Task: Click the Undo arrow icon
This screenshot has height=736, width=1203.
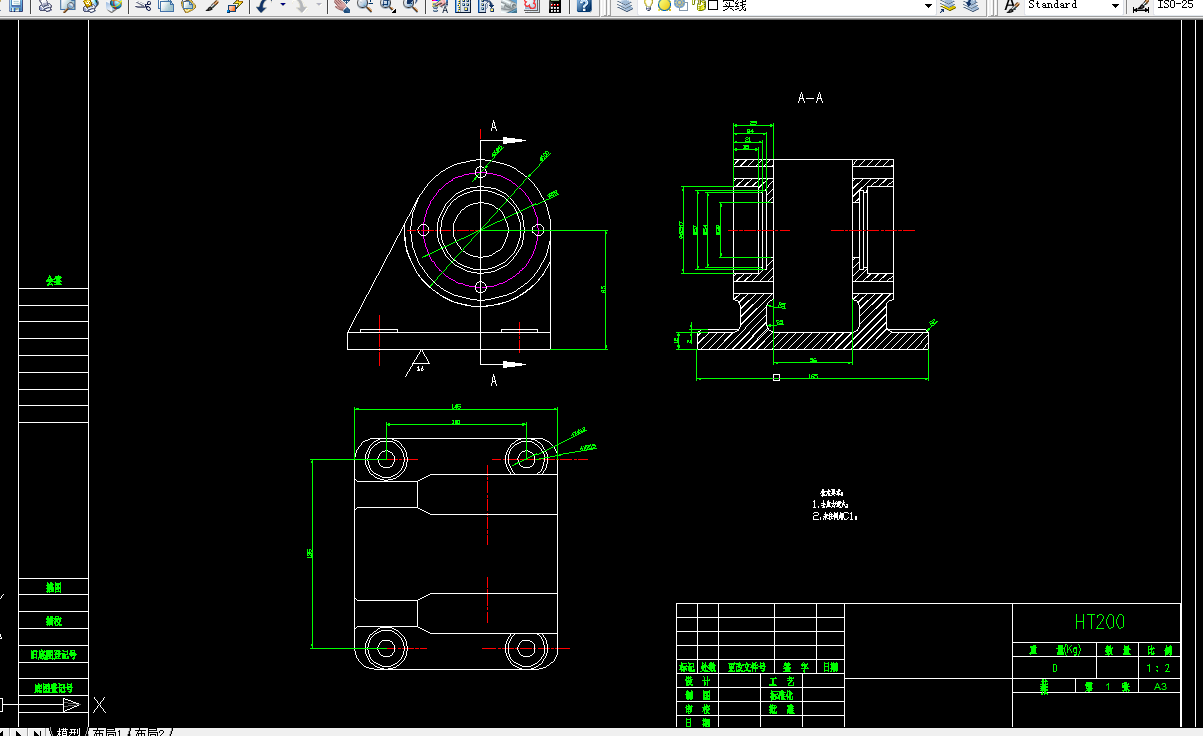Action: [262, 6]
